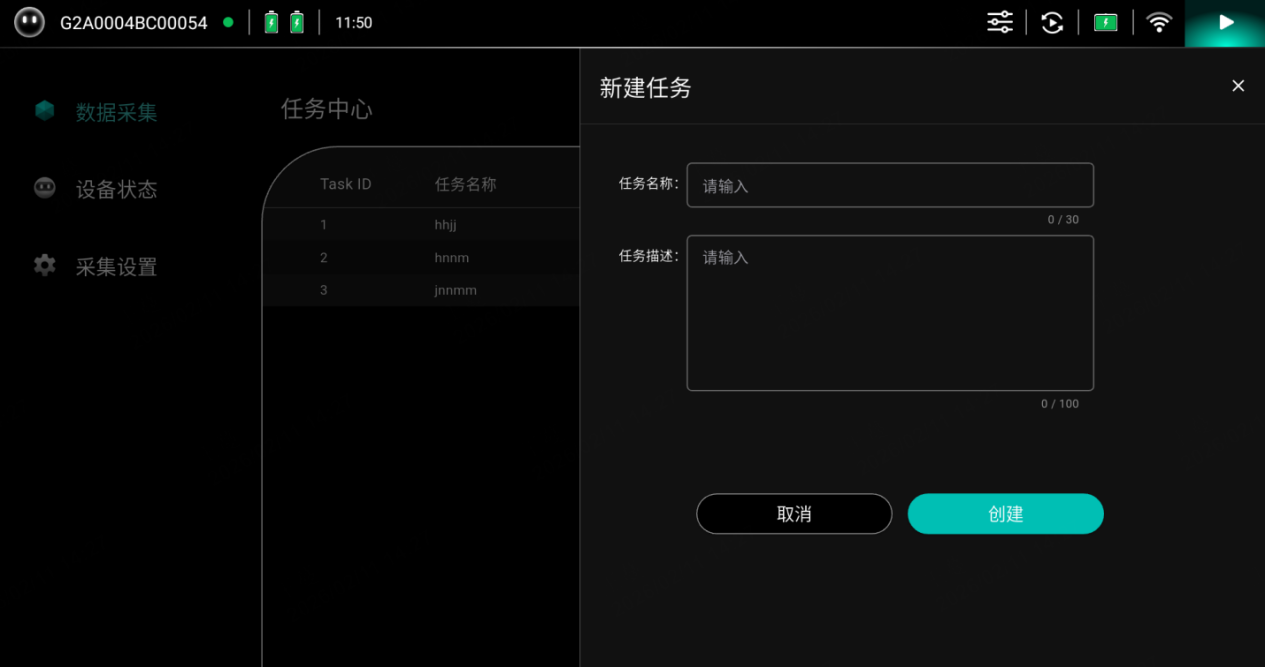The image size is (1265, 667).
Task: Click the 任务名称 column header
Action: point(465,184)
